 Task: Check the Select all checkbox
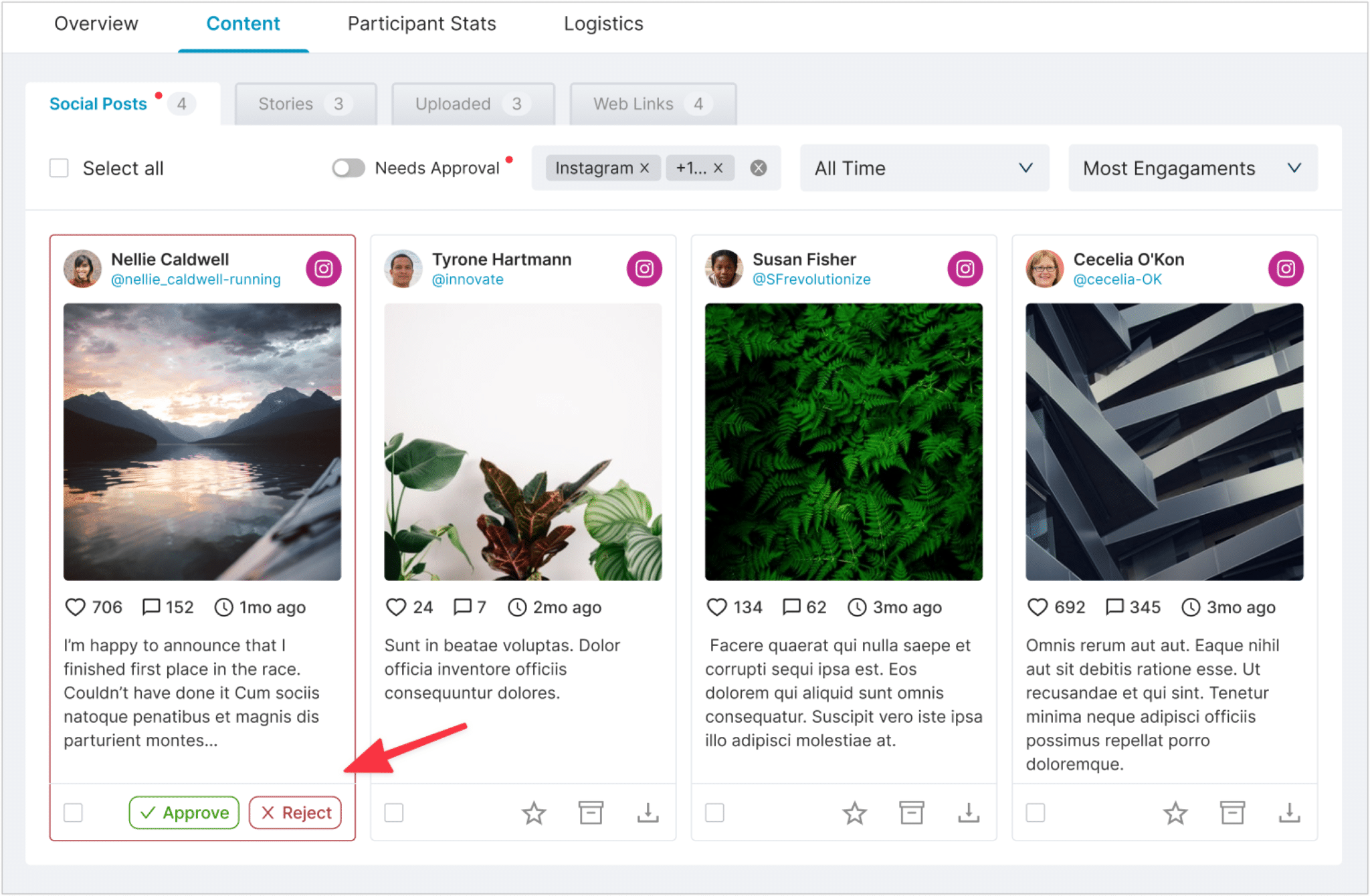coord(59,169)
